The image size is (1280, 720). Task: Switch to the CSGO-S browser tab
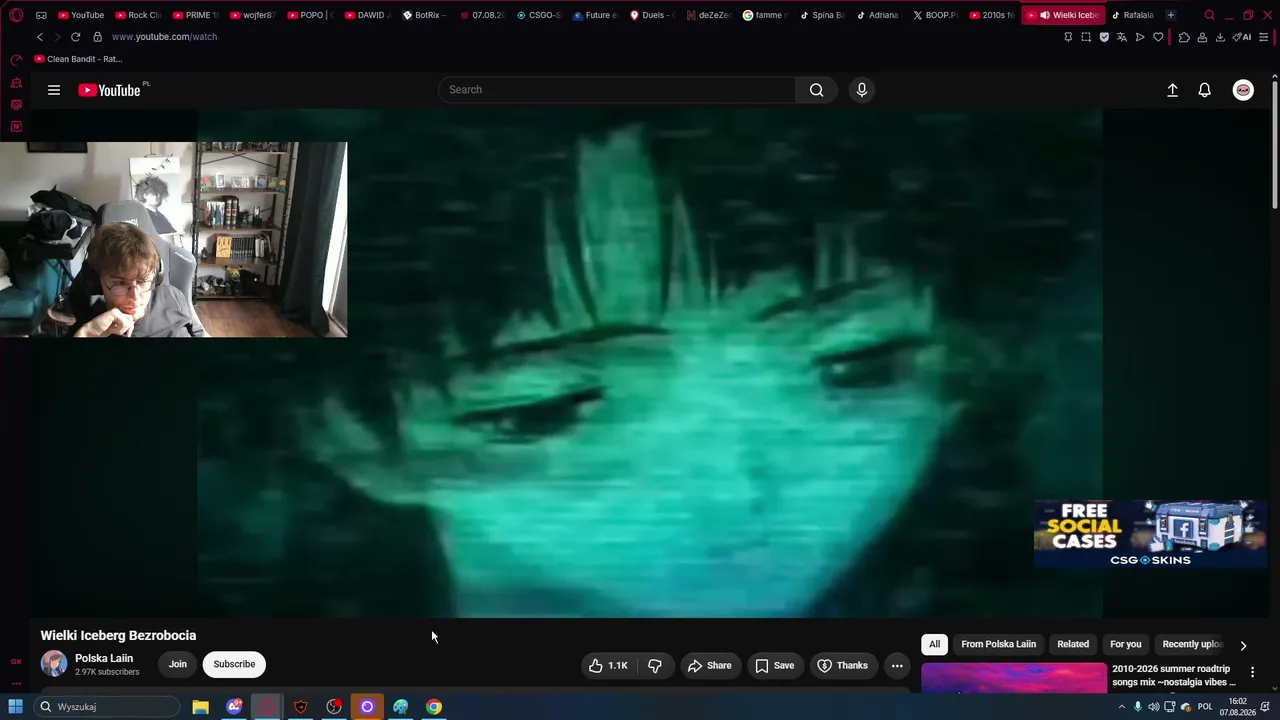coord(538,15)
